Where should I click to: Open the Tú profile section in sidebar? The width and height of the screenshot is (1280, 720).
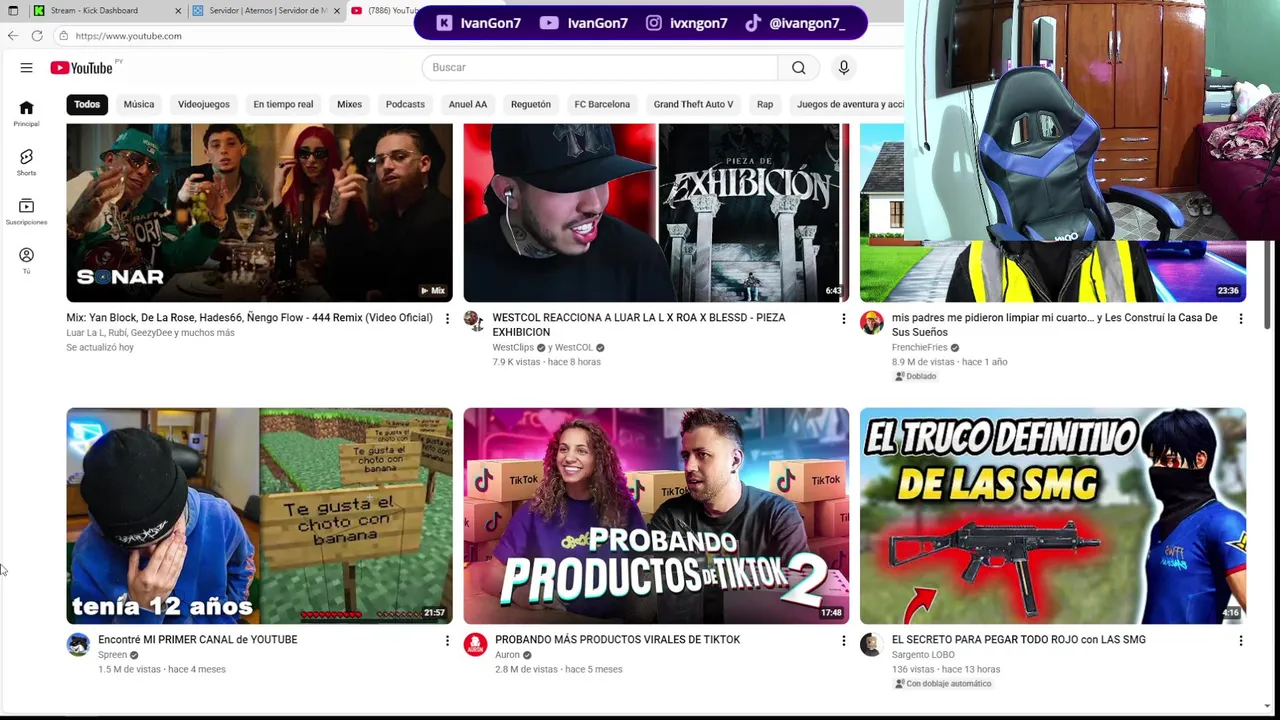[26, 260]
